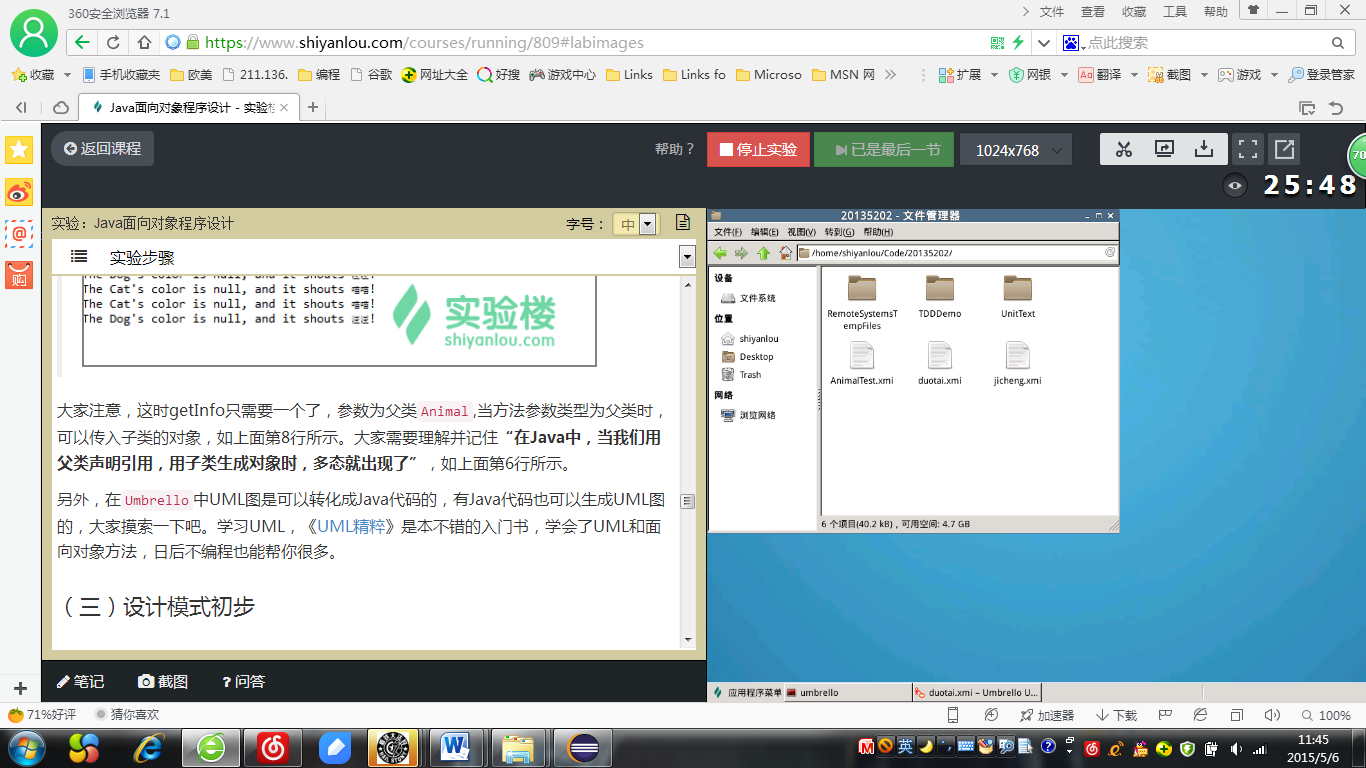This screenshot has height=768, width=1366.
Task: Select the duotai.xmi file
Action: click(x=939, y=363)
